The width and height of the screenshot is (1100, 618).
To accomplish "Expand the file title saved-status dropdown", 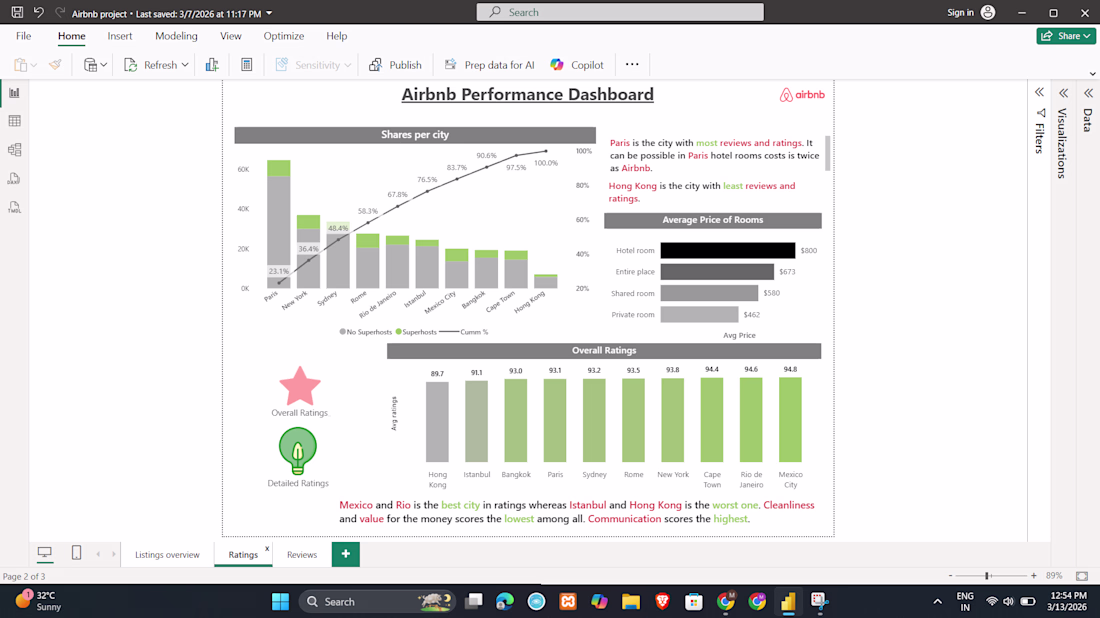I will point(269,13).
